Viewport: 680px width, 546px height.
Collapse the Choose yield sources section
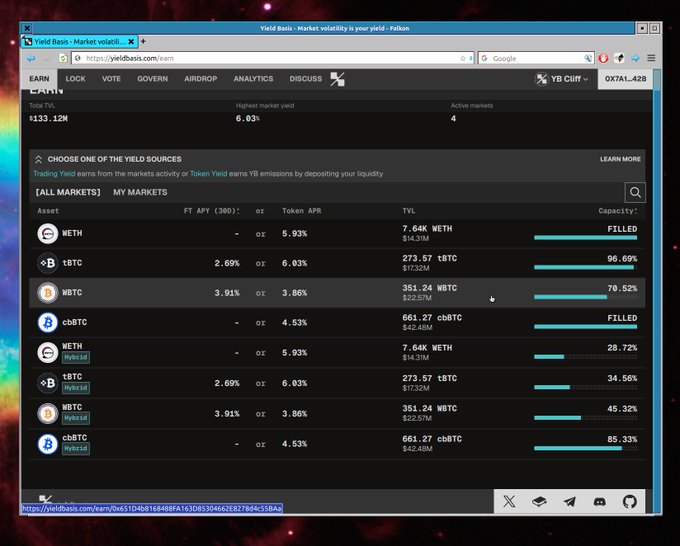click(x=38, y=159)
